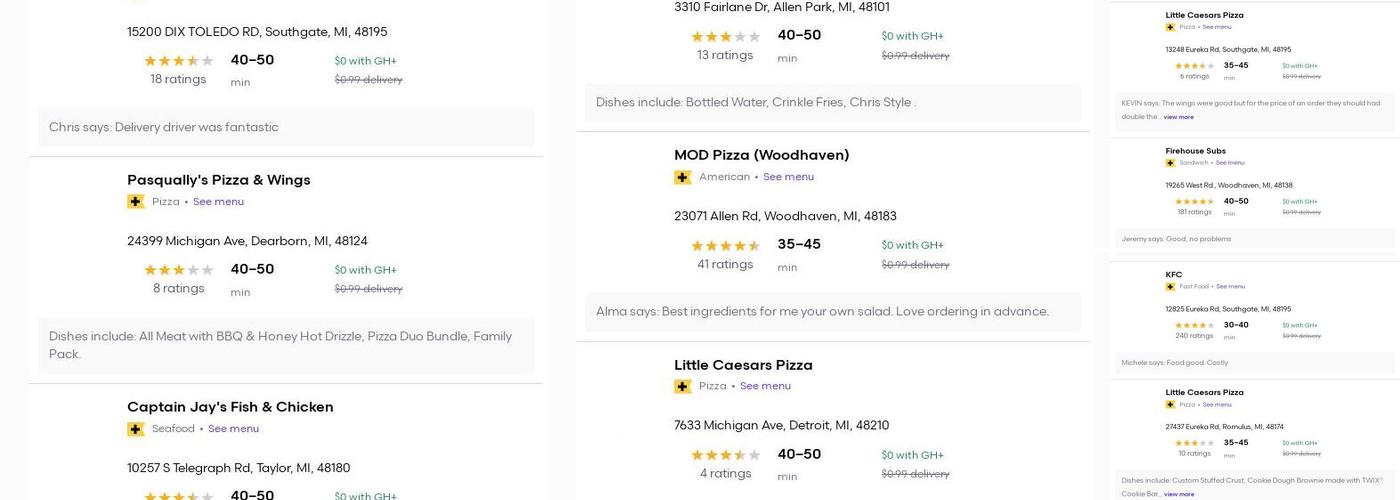Open See menu for Pasqually's Pizza & Wings
Image resolution: width=1400 pixels, height=500 pixels.
[x=218, y=202]
